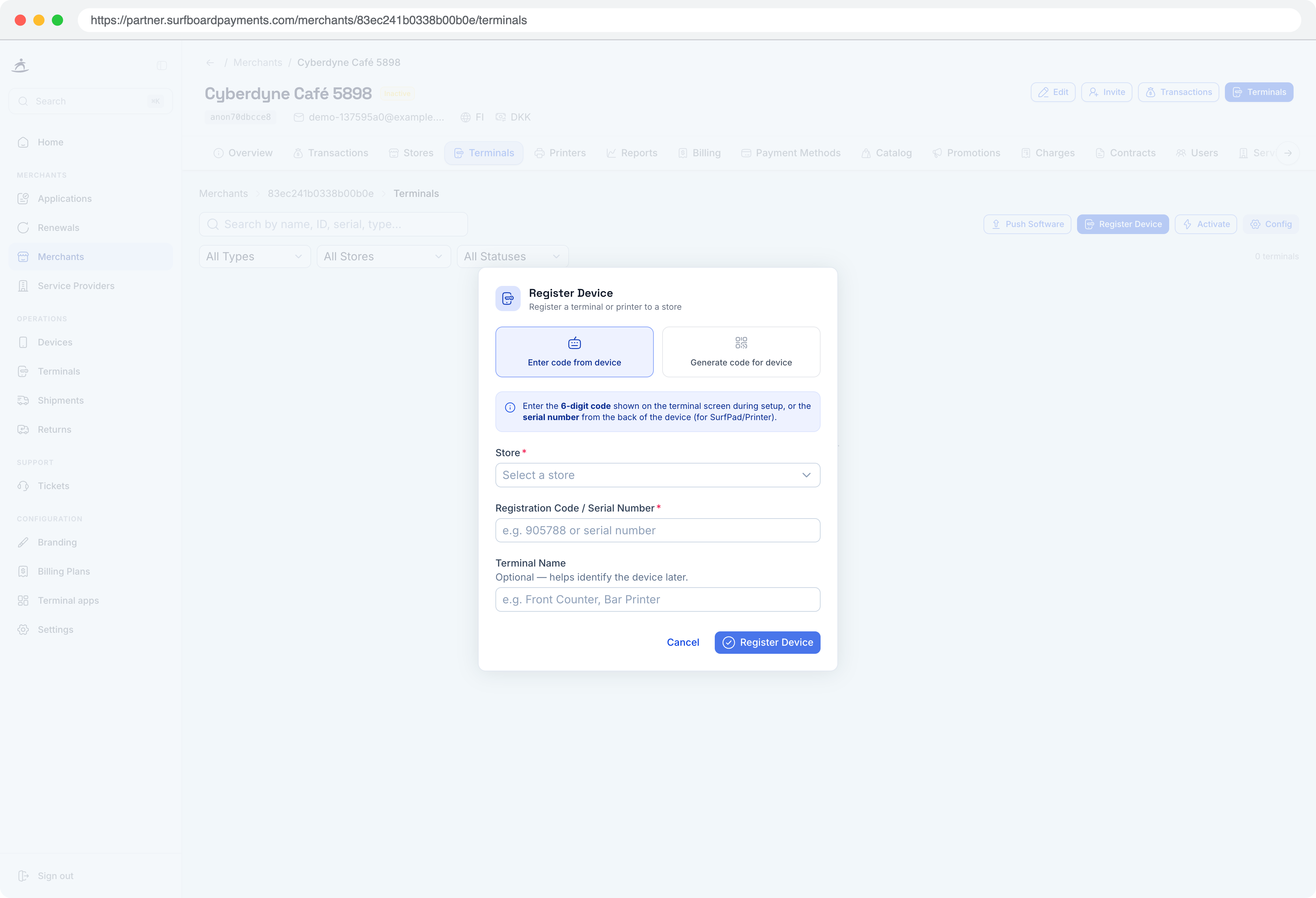The image size is (1316, 898).
Task: Switch to the Transactions tab
Action: 331,153
